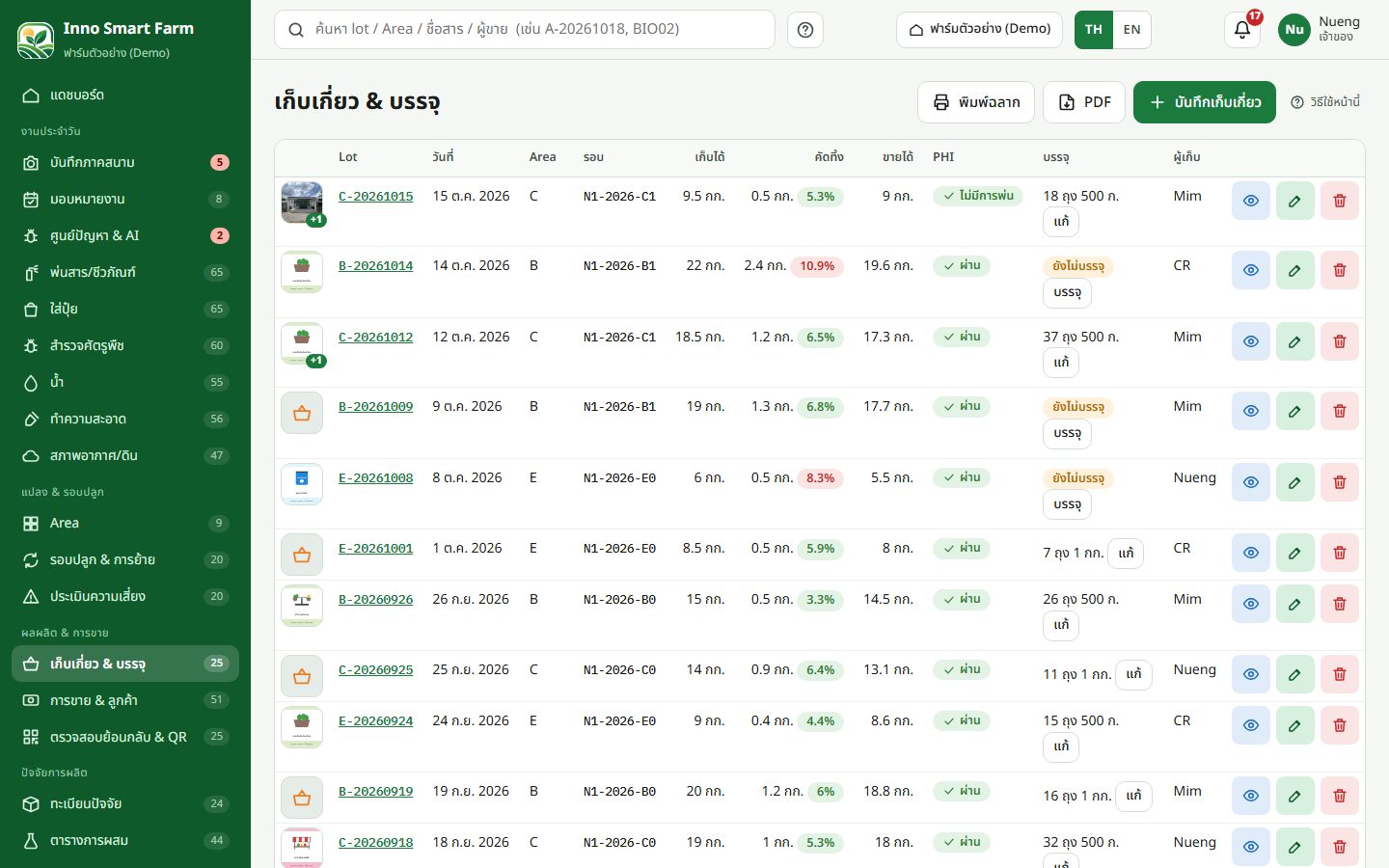
Task: Edit lot C-20260925 with pencil icon
Action: 1295,674
